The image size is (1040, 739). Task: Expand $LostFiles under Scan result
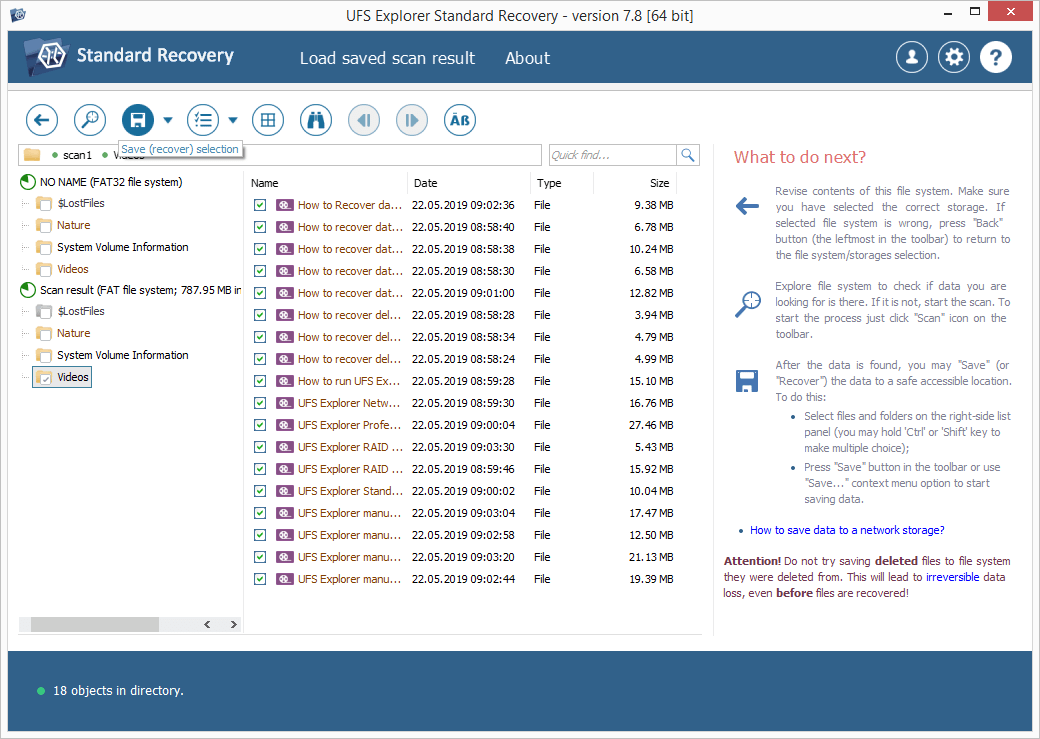(25, 311)
